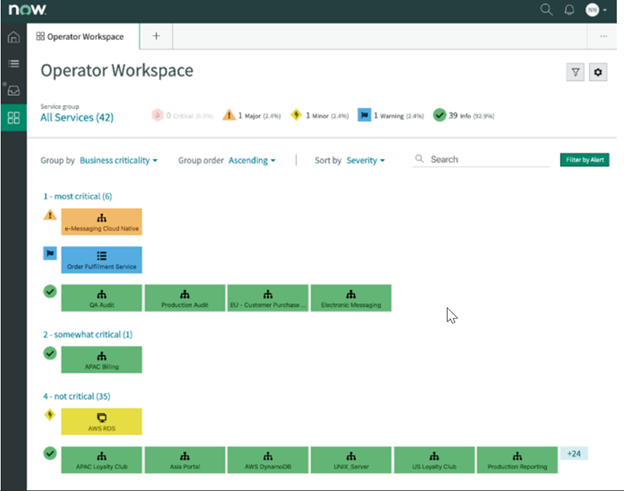Viewport: 624px width, 491px height.
Task: Focus the services Search field
Action: (x=482, y=160)
